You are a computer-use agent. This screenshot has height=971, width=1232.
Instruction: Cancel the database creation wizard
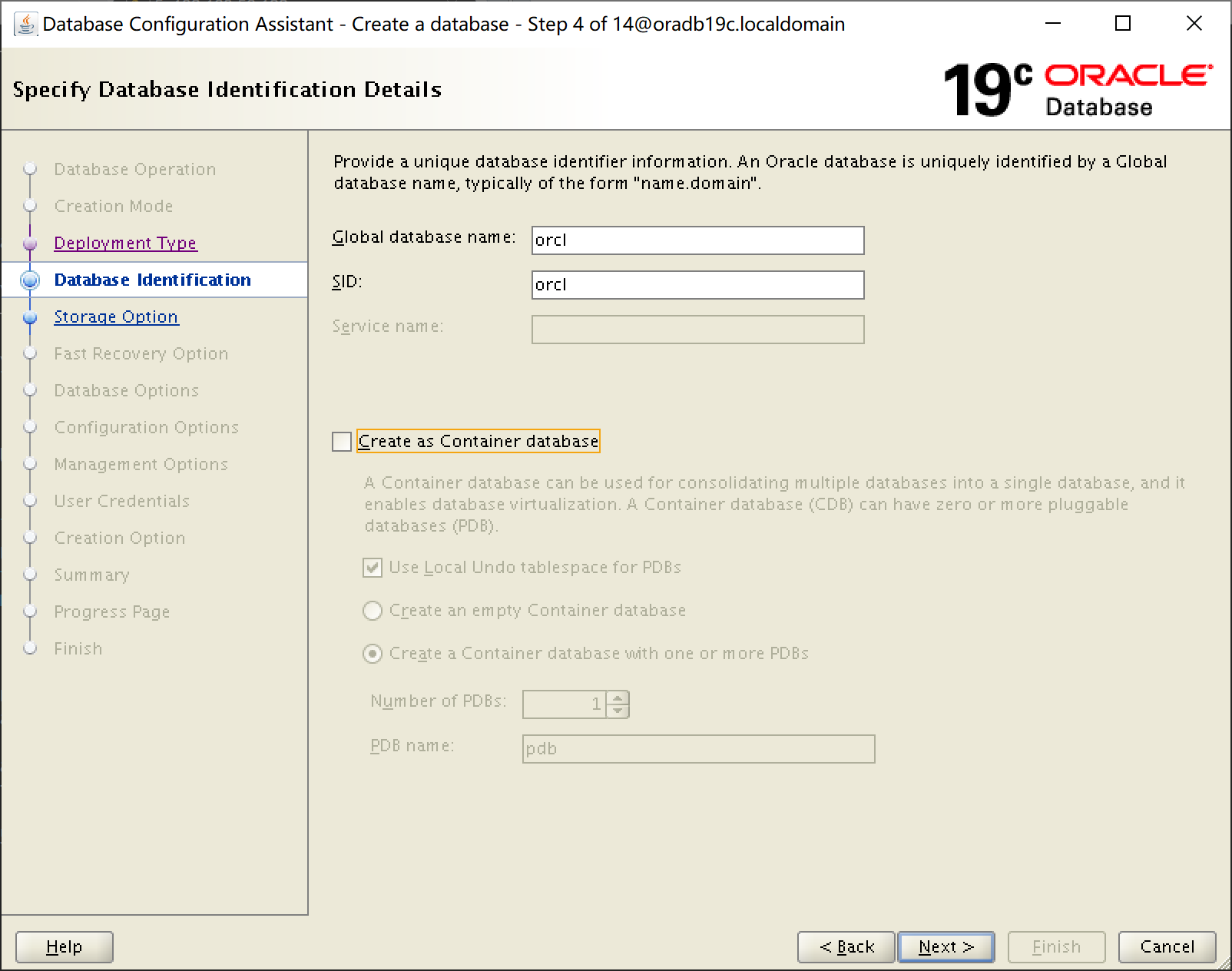click(x=1167, y=947)
